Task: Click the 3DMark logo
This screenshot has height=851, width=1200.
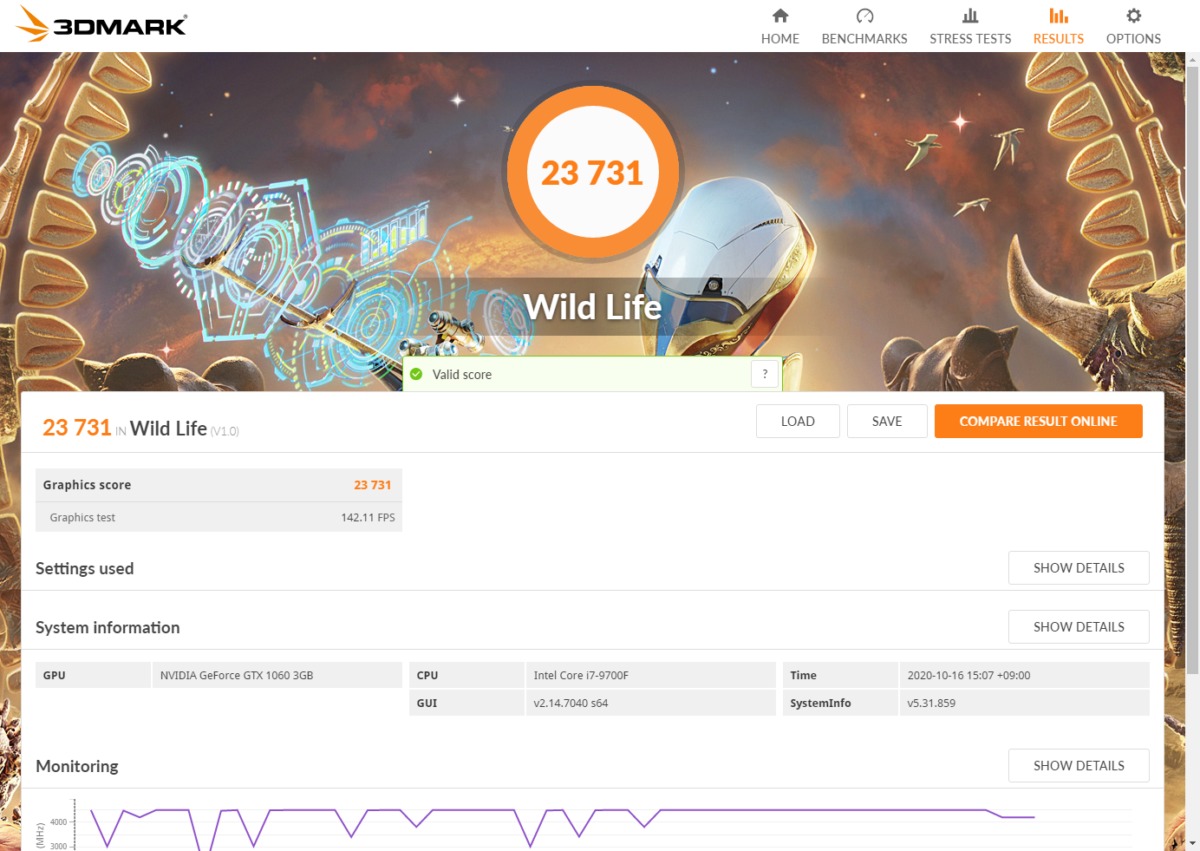Action: 103,25
